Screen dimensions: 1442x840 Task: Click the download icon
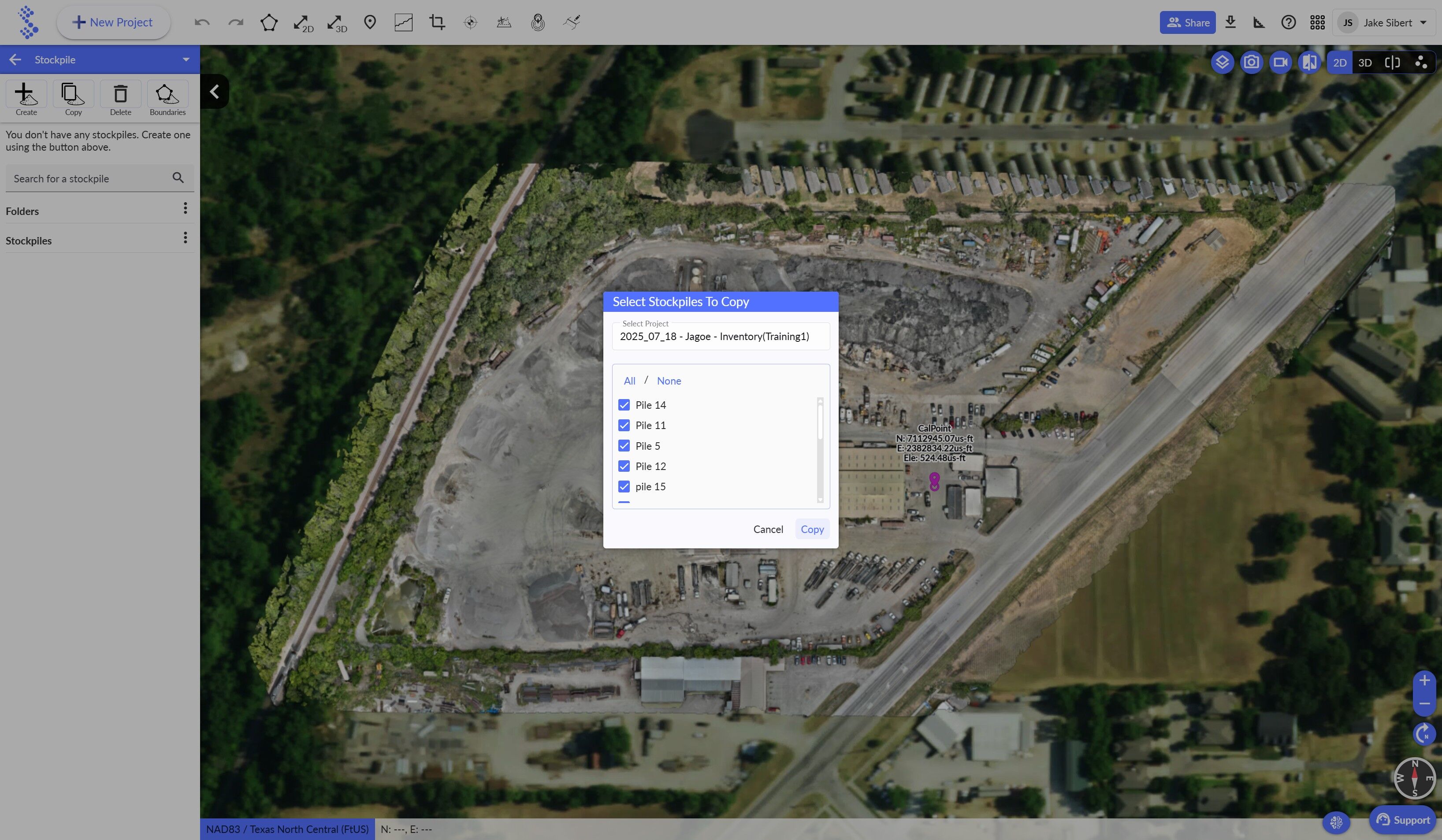point(1230,22)
